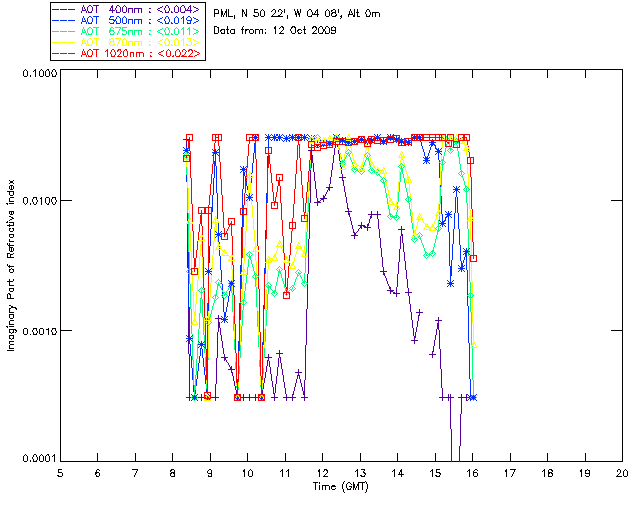Click the x-axis tick label 10
Image resolution: width=640 pixels, height=512 pixels.
(x=247, y=473)
